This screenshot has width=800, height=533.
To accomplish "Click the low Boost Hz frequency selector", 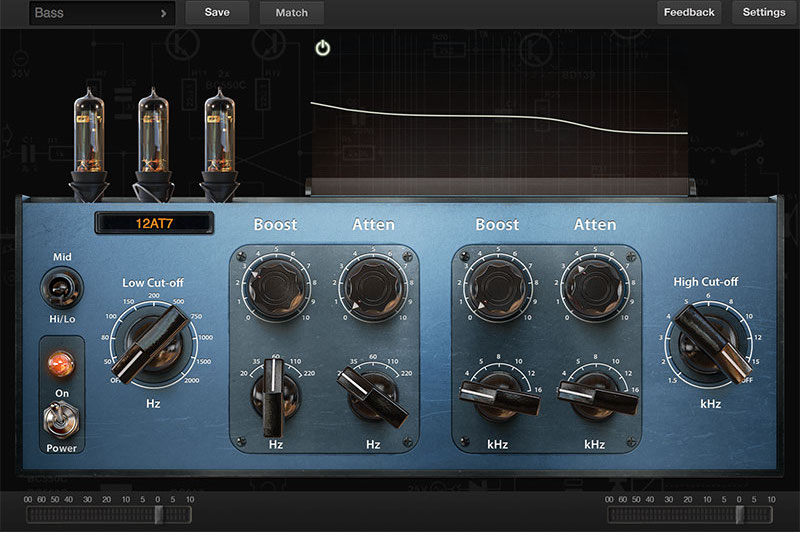I will 274,397.
